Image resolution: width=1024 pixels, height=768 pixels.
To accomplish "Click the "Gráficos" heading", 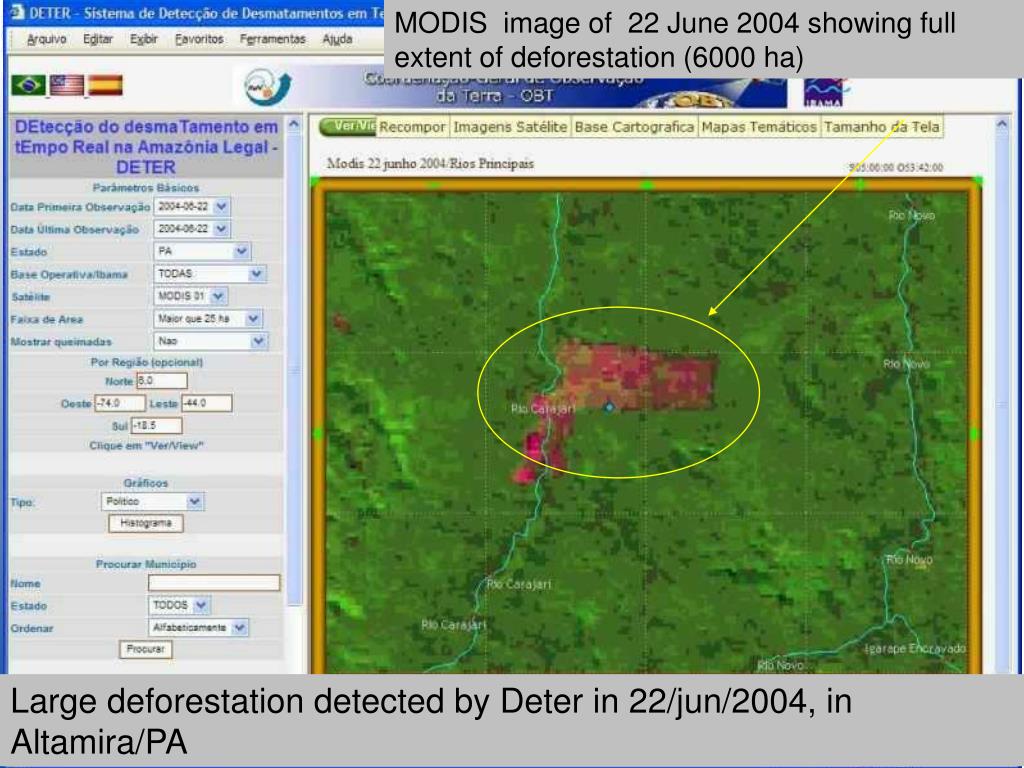I will [x=146, y=483].
